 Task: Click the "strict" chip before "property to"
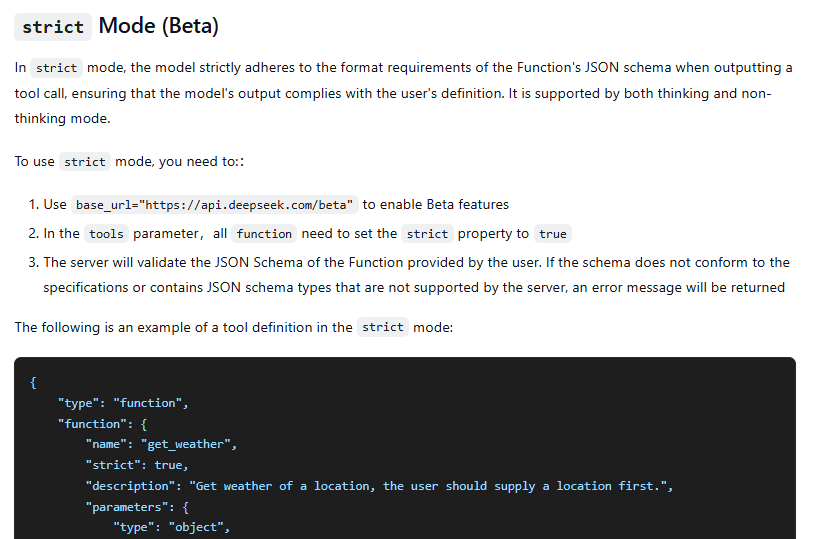[x=427, y=234]
